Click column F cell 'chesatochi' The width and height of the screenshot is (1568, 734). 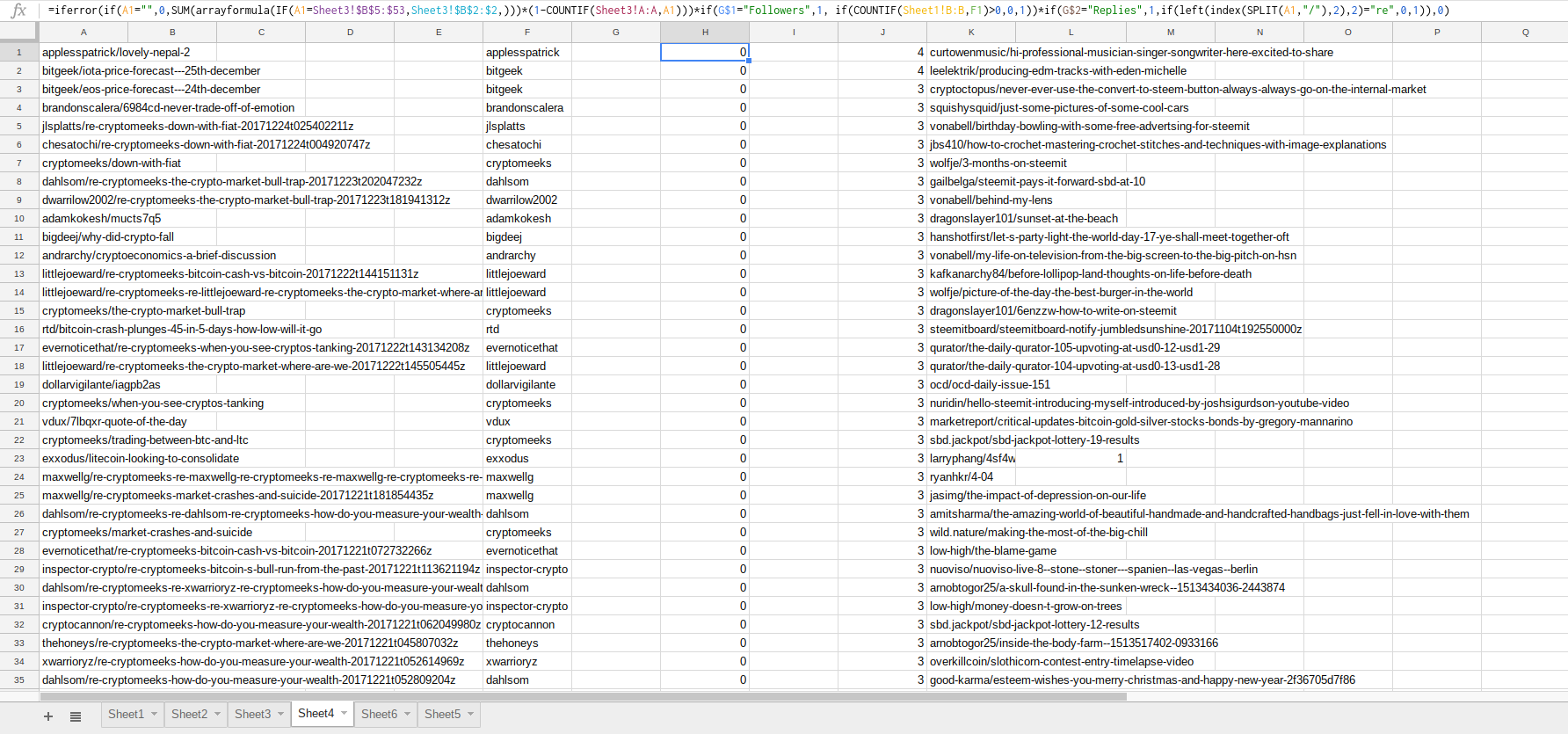pos(527,144)
